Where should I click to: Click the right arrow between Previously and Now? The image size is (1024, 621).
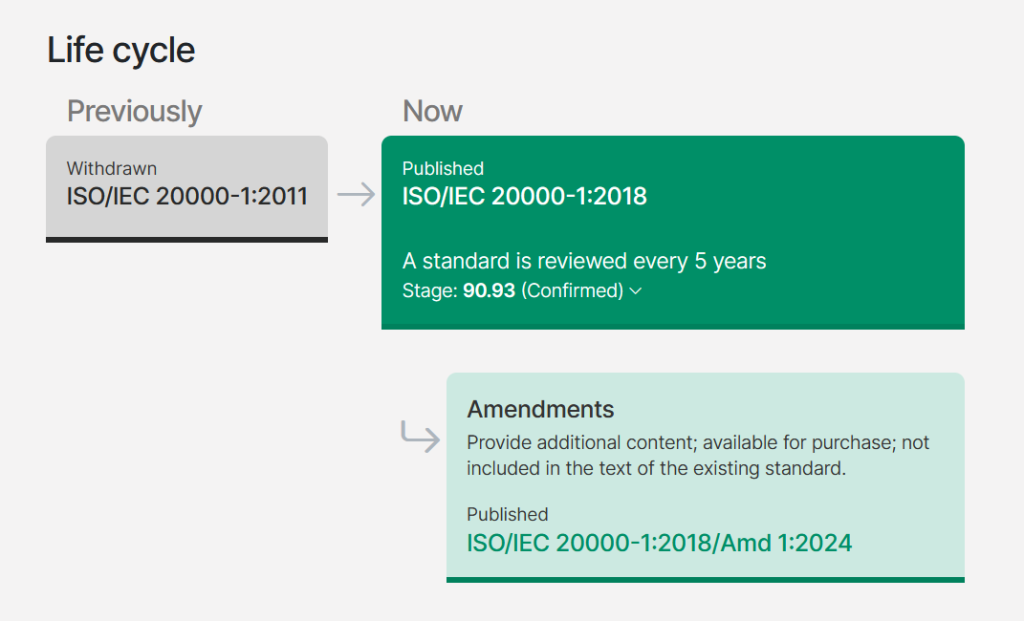[356, 195]
